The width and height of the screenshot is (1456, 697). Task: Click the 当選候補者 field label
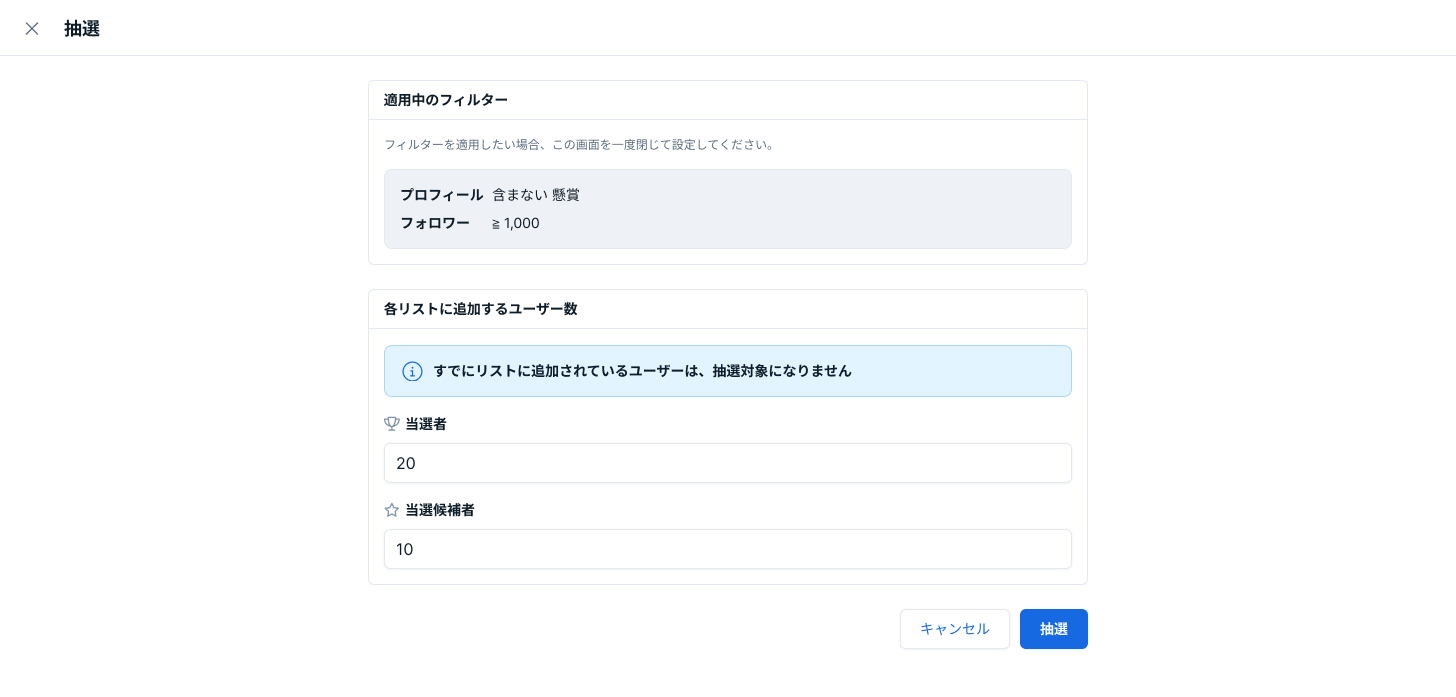tap(440, 510)
